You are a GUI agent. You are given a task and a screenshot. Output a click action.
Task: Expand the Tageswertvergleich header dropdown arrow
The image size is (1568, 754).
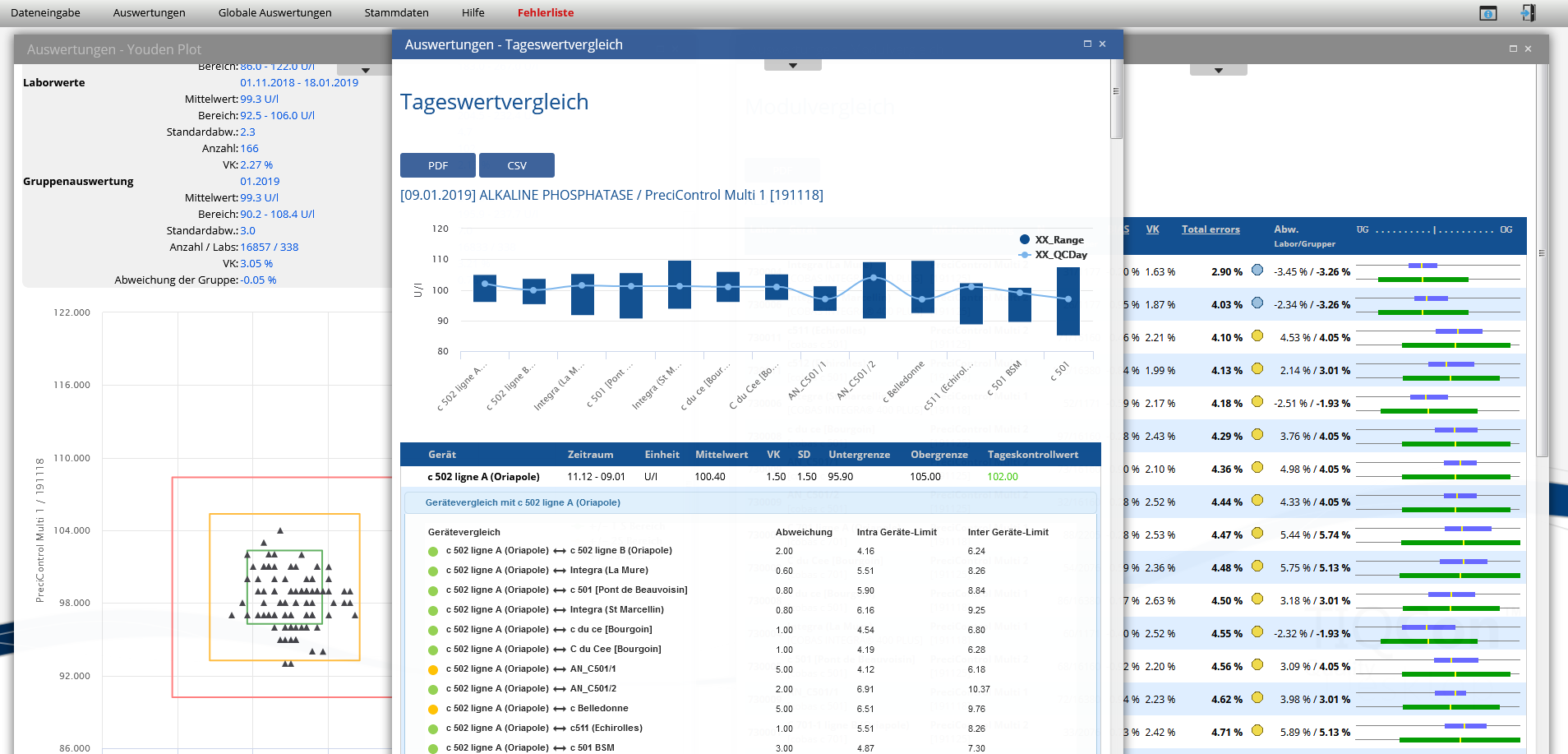[x=793, y=65]
